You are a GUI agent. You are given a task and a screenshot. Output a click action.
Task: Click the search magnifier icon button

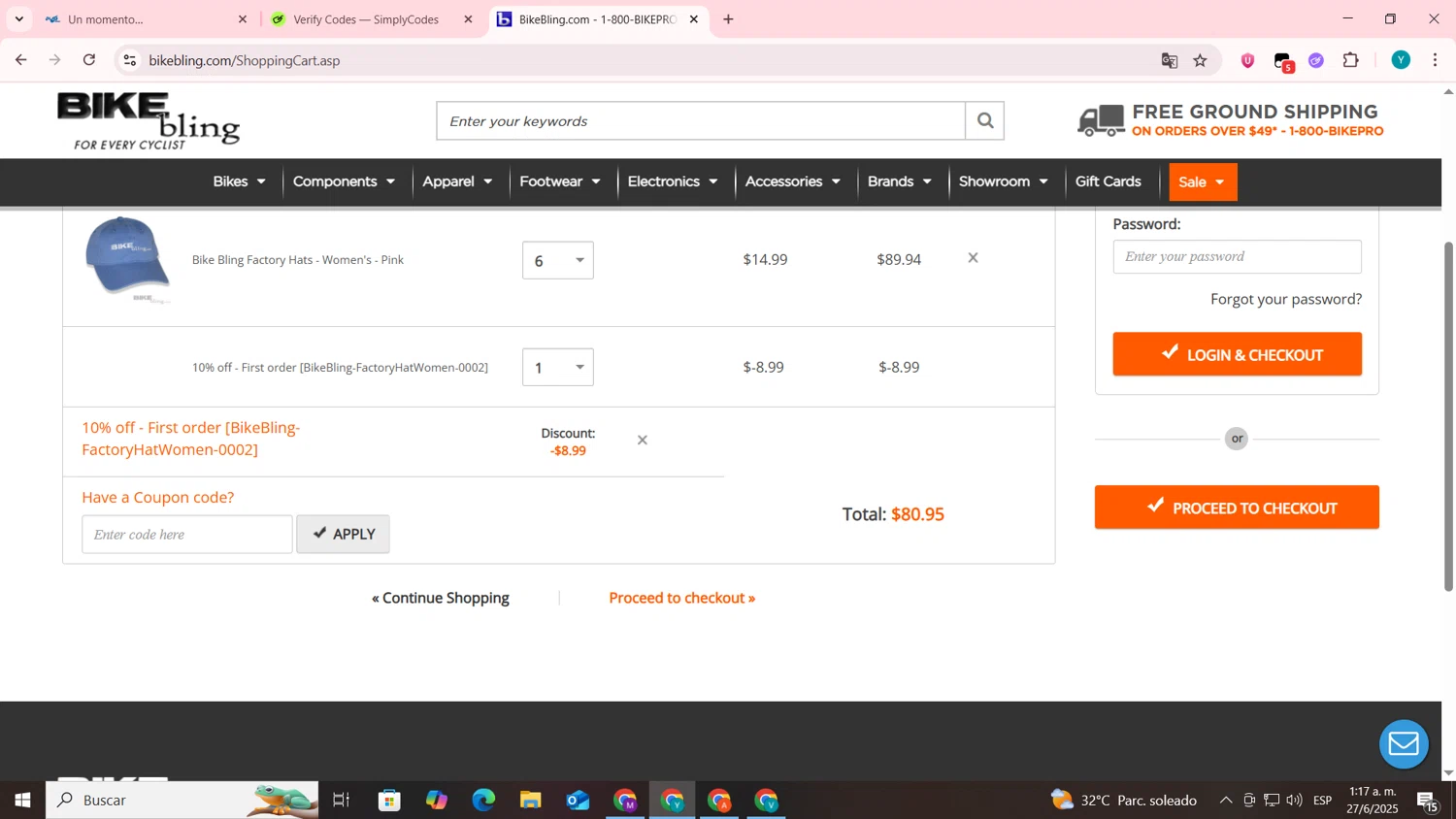coord(984,120)
